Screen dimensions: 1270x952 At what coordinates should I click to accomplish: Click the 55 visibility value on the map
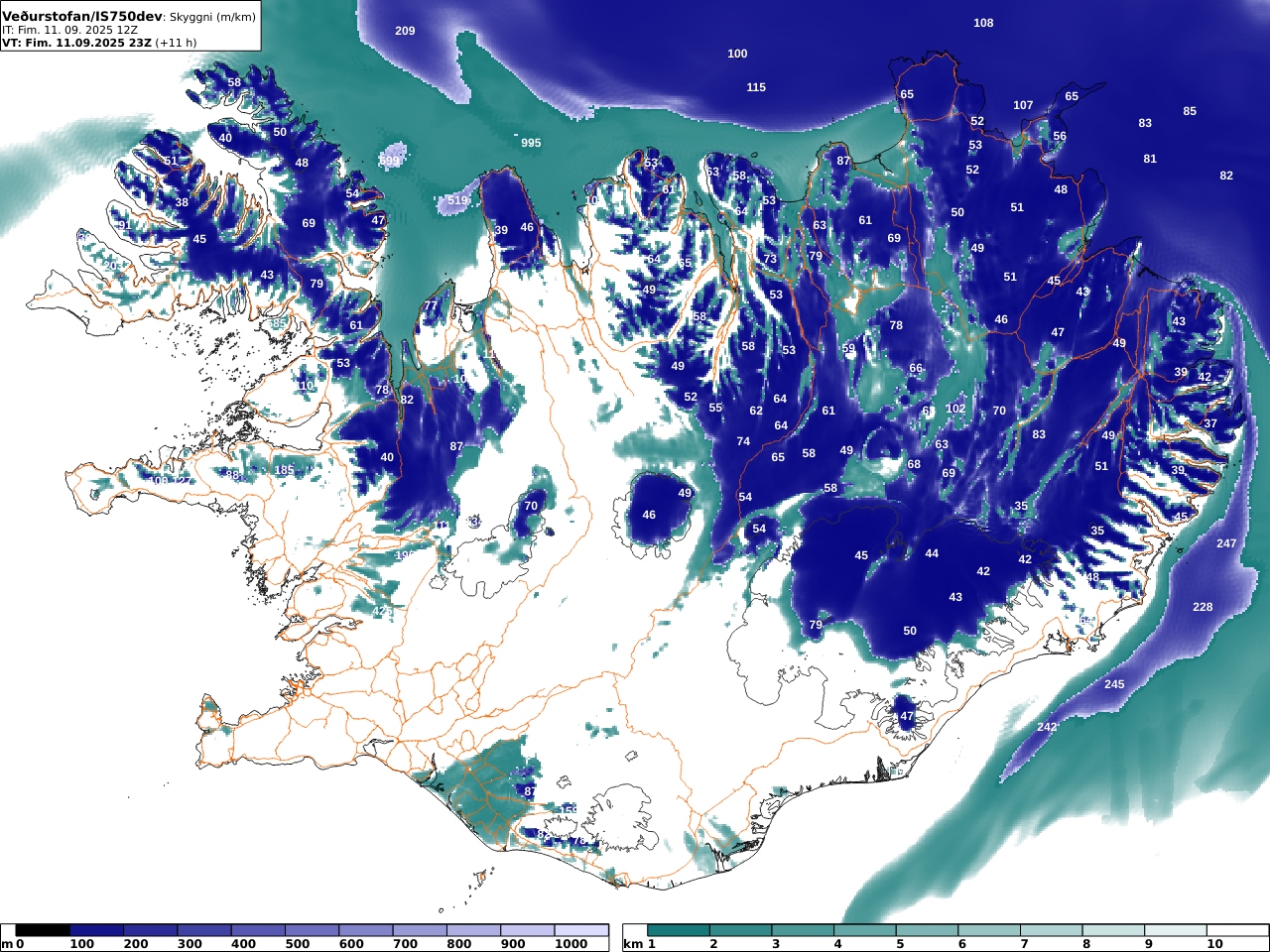(x=715, y=408)
